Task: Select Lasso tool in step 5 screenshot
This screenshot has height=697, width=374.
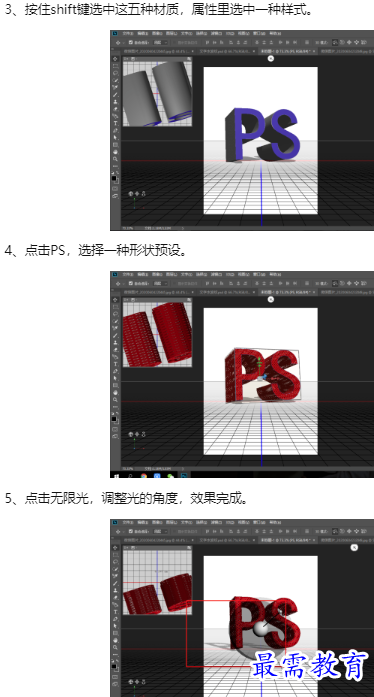Action: point(115,562)
